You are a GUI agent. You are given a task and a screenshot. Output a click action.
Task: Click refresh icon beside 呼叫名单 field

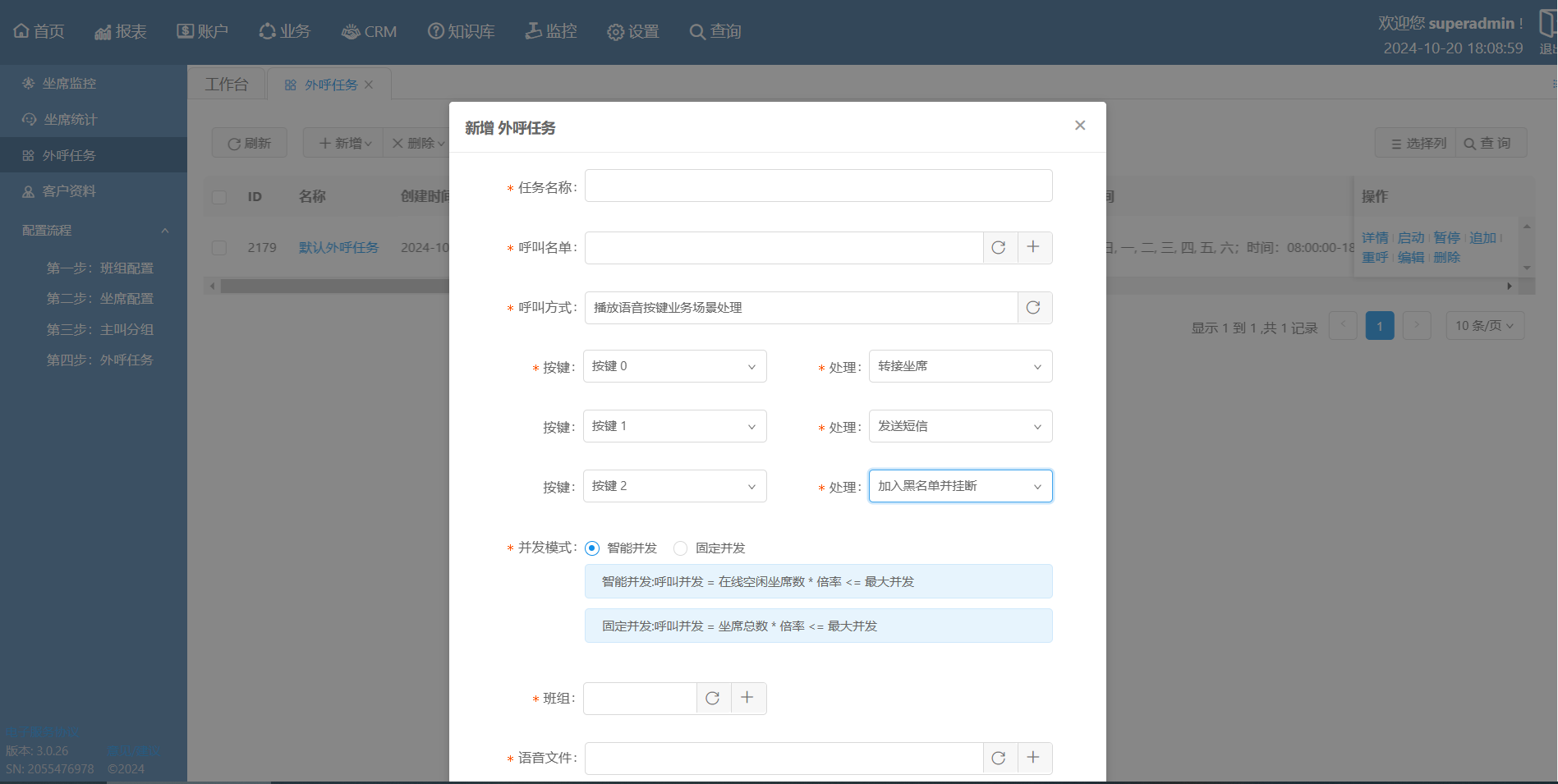999,248
